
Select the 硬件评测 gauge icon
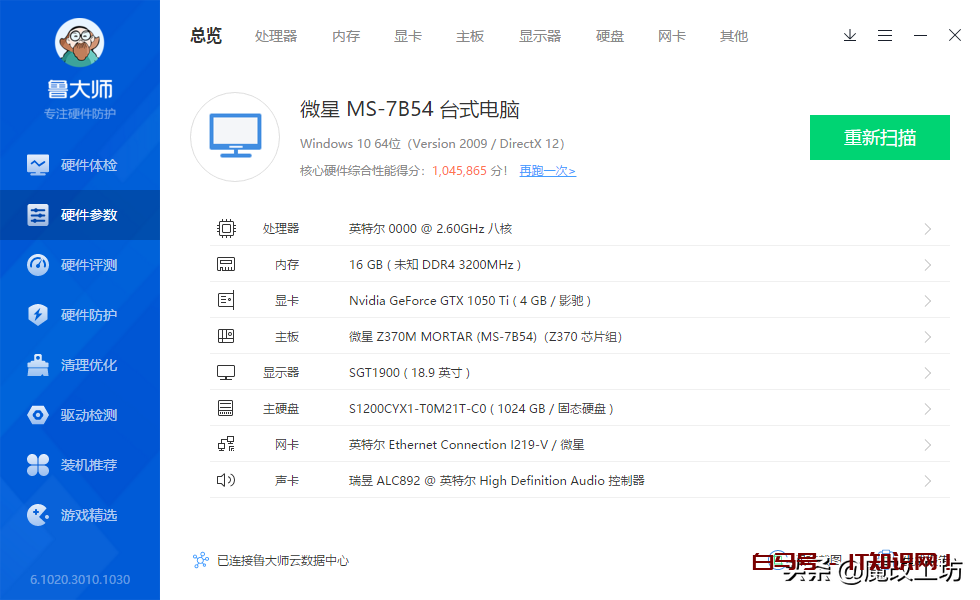tap(38, 265)
